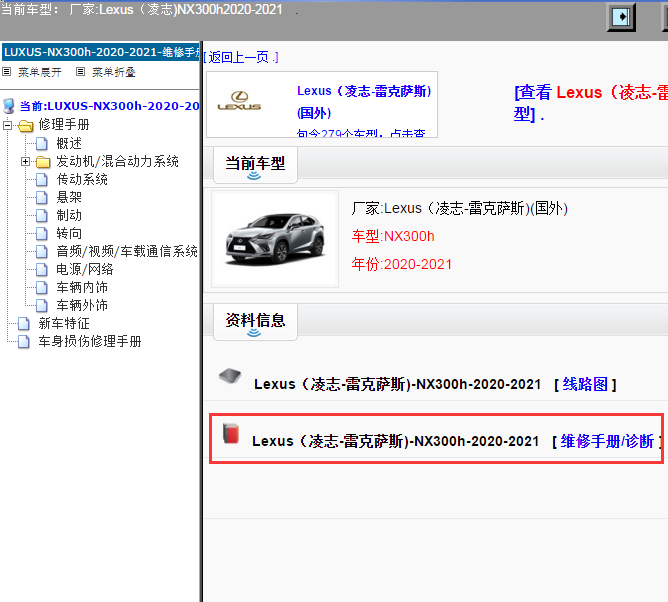
Task: Open 概述 in the tree
Action: click(x=69, y=144)
